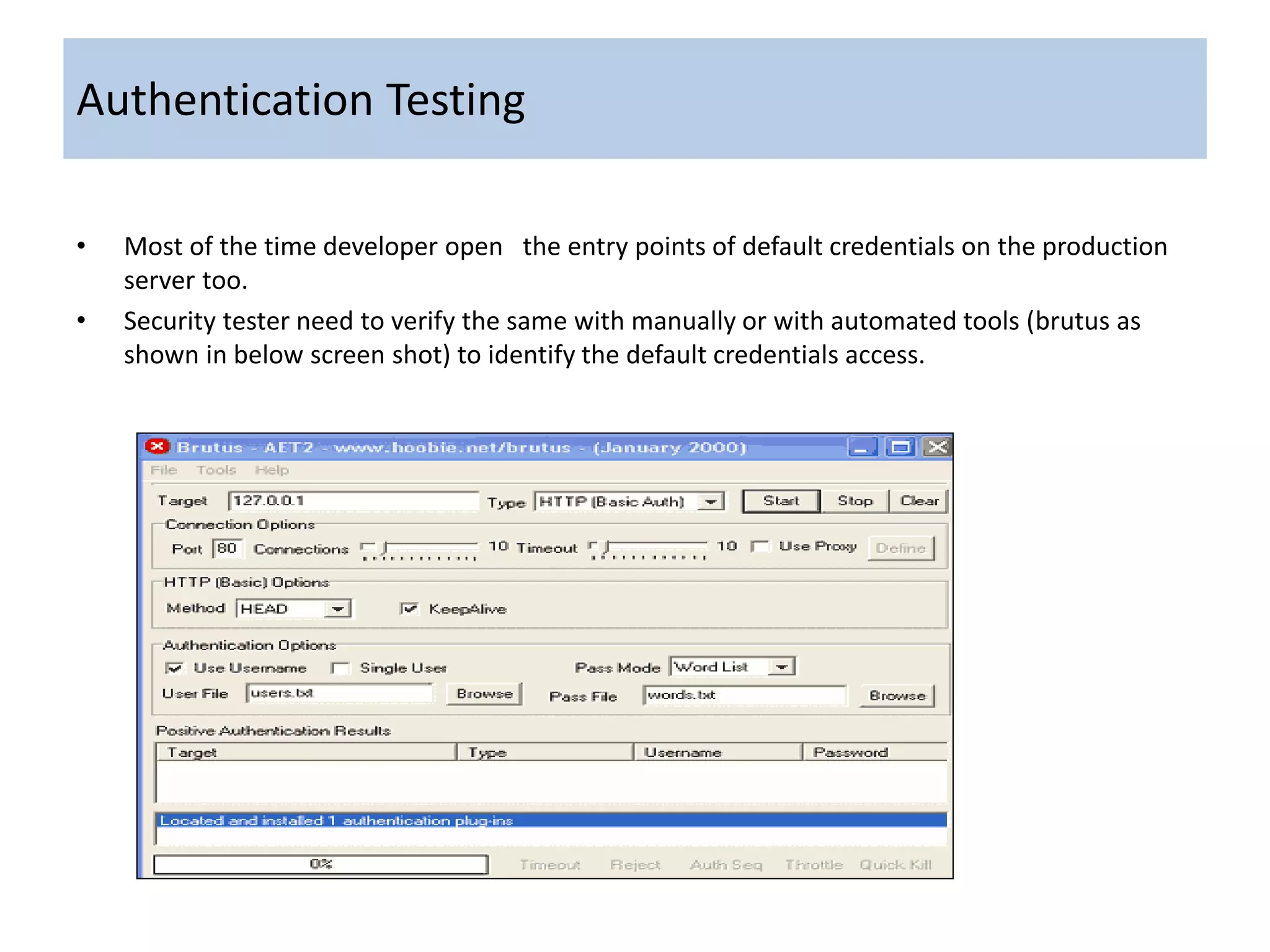
Task: Open the Help menu
Action: click(x=272, y=470)
